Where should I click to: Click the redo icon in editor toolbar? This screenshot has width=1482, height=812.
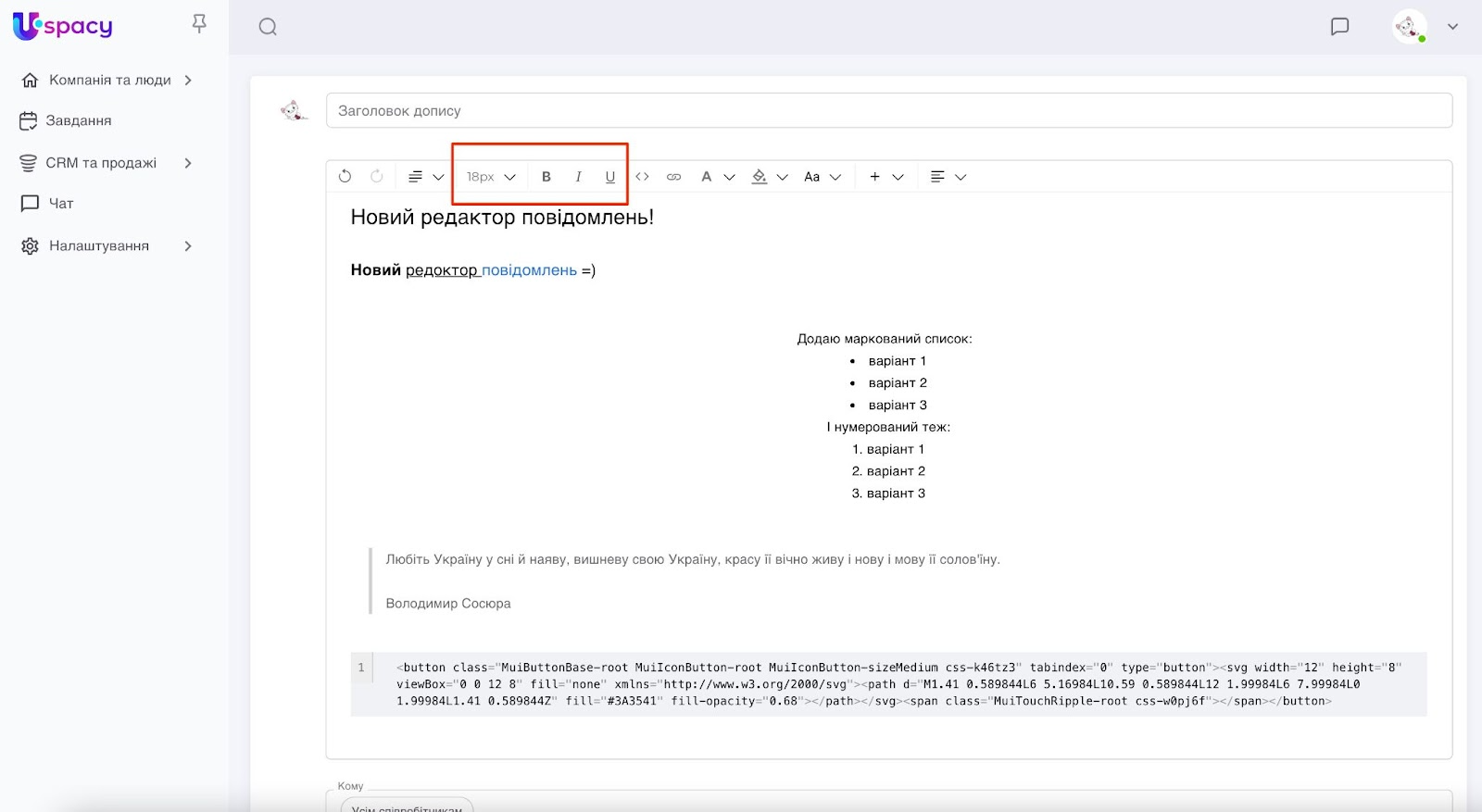377,176
